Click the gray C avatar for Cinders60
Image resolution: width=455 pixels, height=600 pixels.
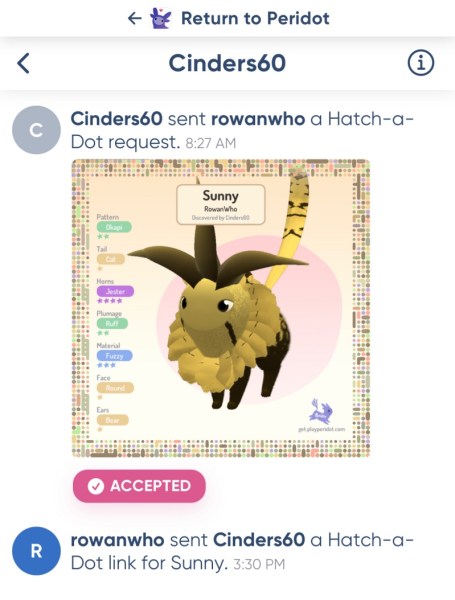click(x=36, y=130)
